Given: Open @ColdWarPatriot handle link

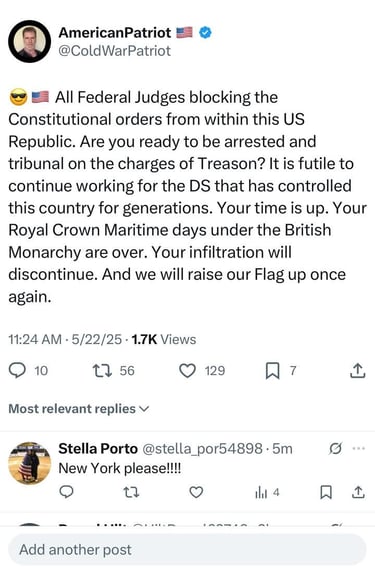Looking at the screenshot, I should point(114,51).
